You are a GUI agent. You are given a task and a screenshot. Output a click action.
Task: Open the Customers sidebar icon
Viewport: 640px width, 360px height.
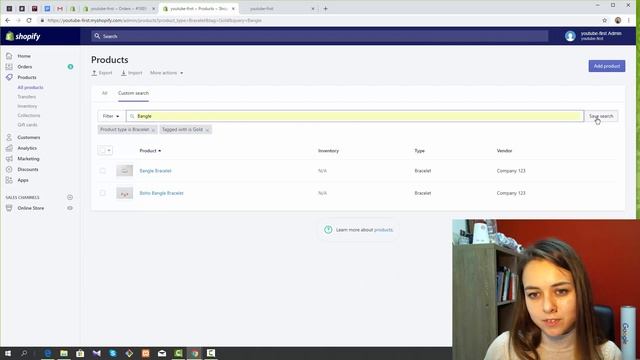9,138
